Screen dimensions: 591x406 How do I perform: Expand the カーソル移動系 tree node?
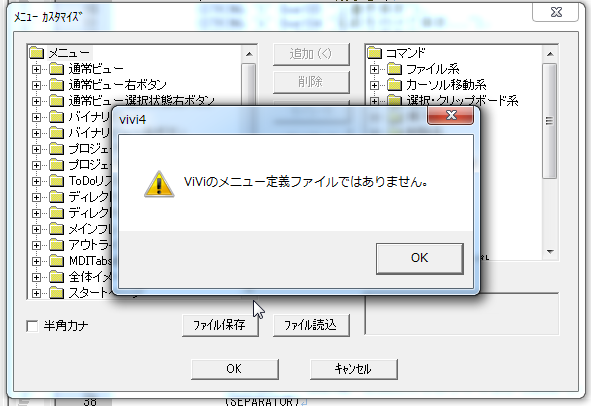pyautogui.click(x=374, y=85)
